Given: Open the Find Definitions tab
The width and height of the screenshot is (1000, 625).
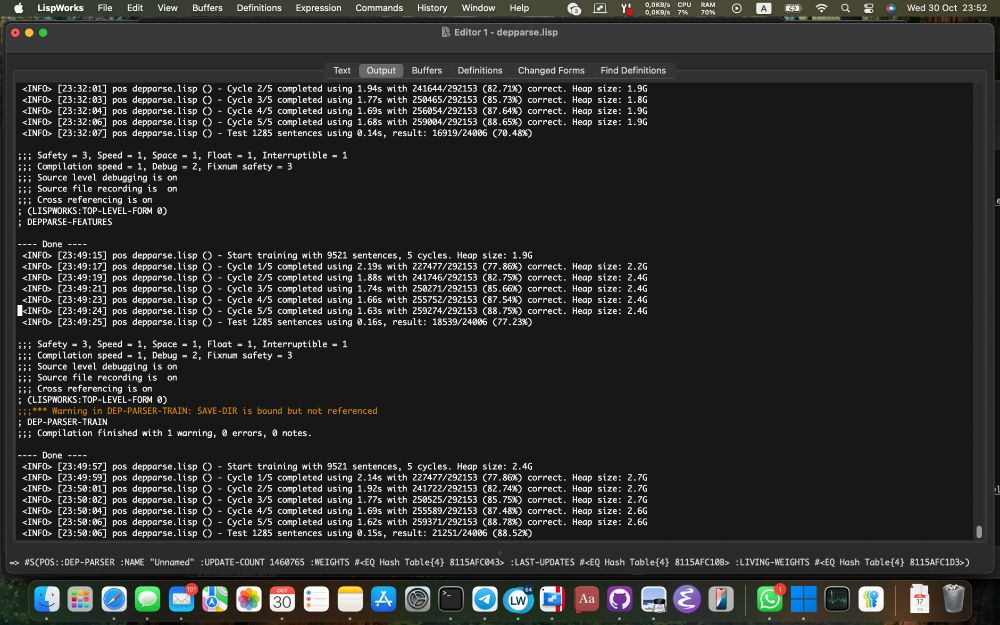Looking at the screenshot, I should pyautogui.click(x=633, y=70).
